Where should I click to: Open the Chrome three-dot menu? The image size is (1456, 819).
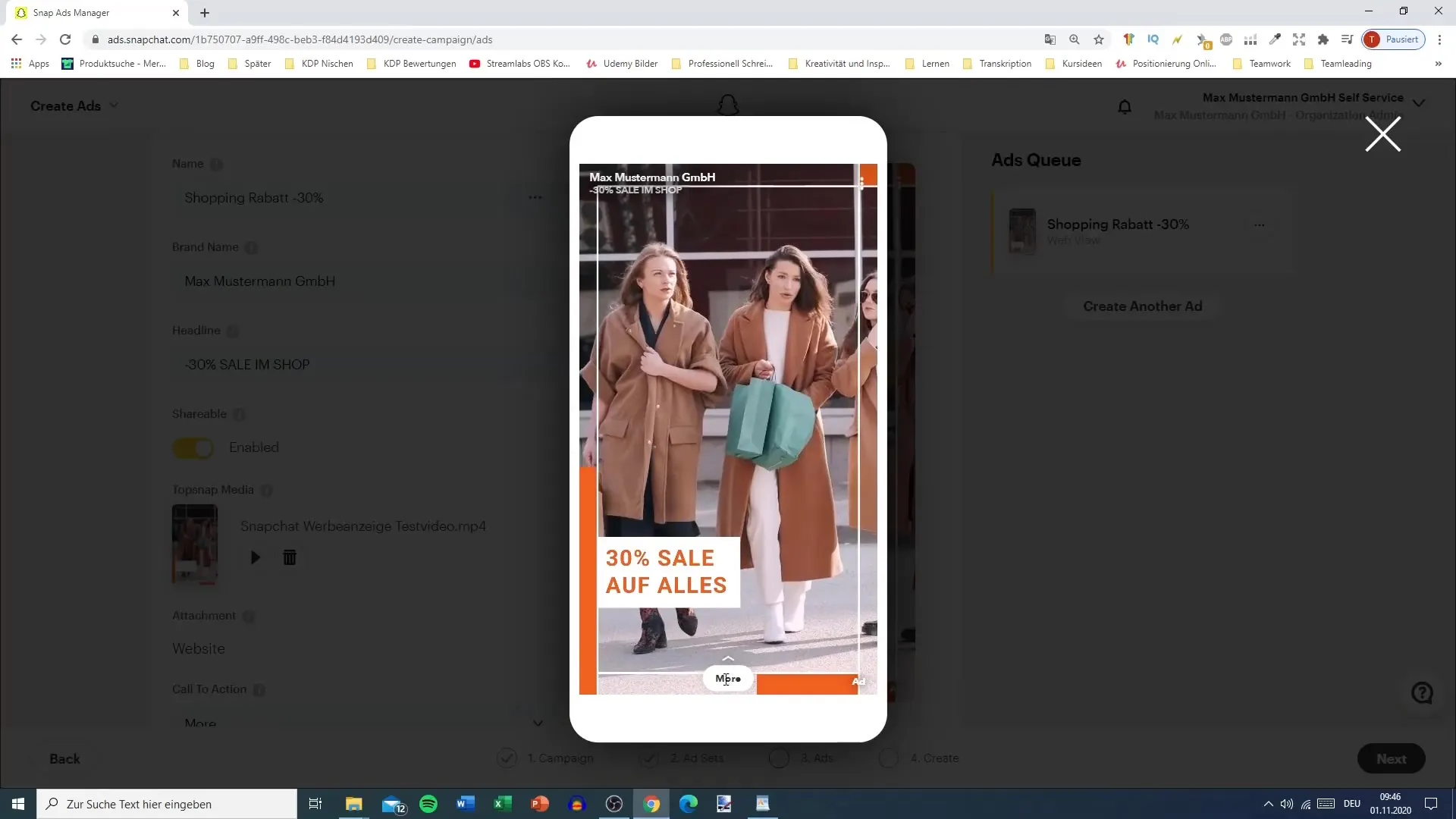[1439, 39]
